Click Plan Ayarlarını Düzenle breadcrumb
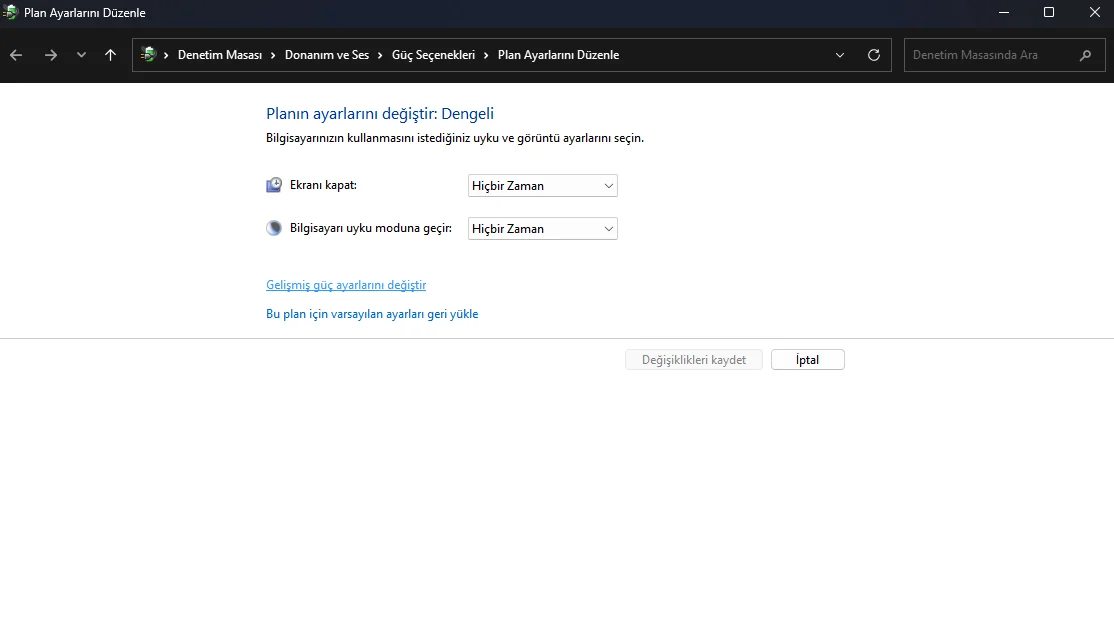 [558, 55]
